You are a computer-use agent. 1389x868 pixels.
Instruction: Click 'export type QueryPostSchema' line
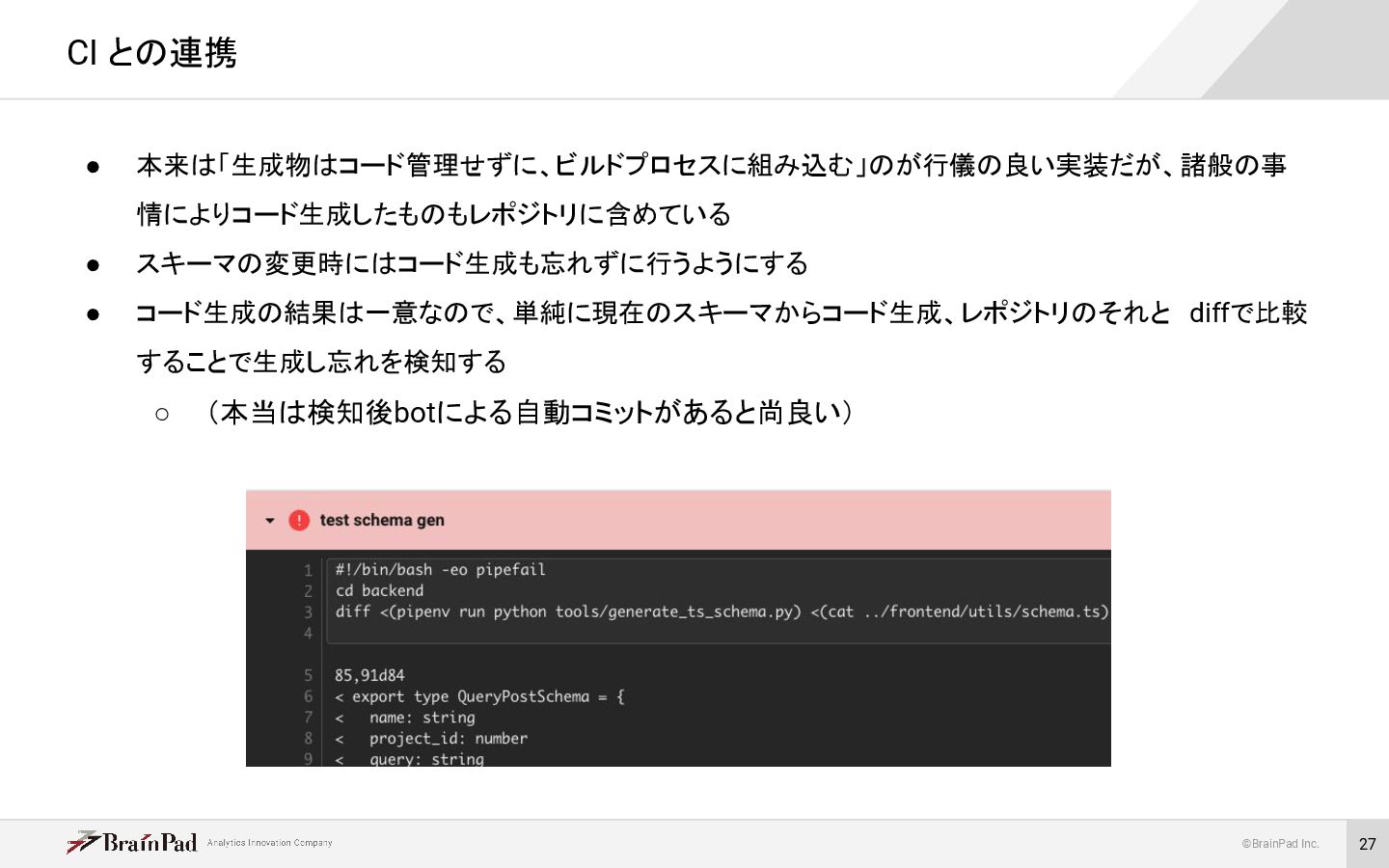[479, 696]
